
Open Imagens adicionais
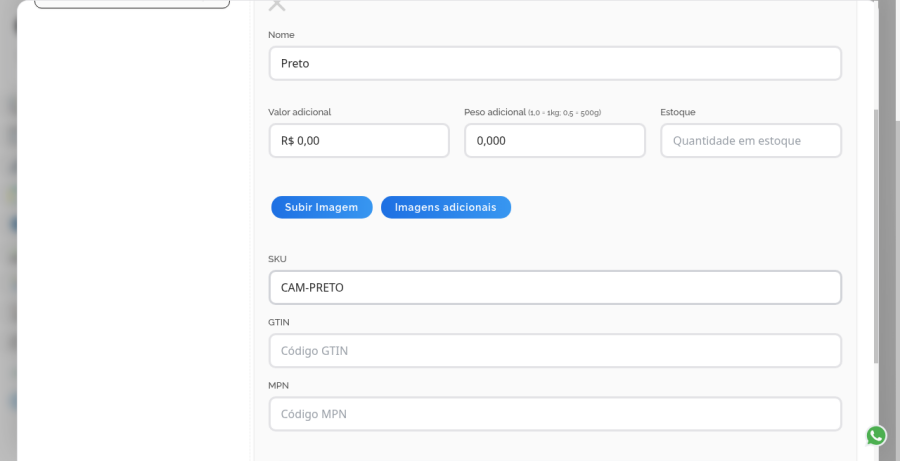445,207
